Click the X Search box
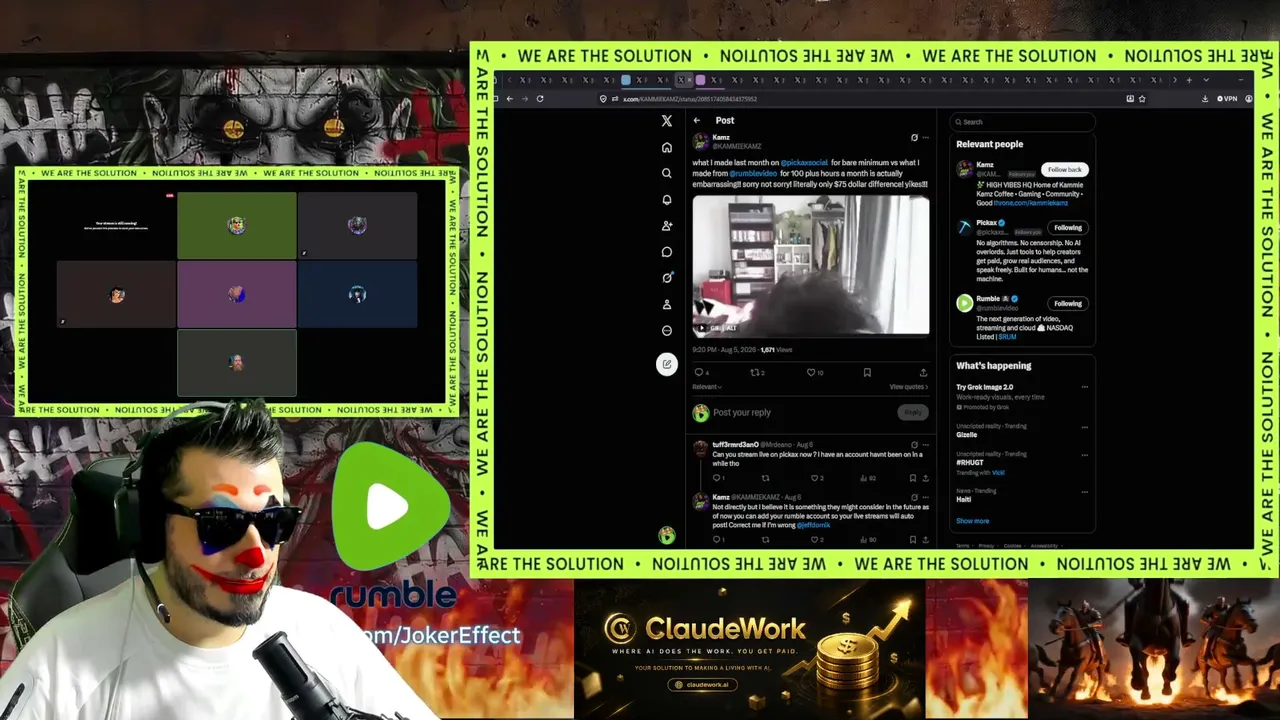 1022,122
